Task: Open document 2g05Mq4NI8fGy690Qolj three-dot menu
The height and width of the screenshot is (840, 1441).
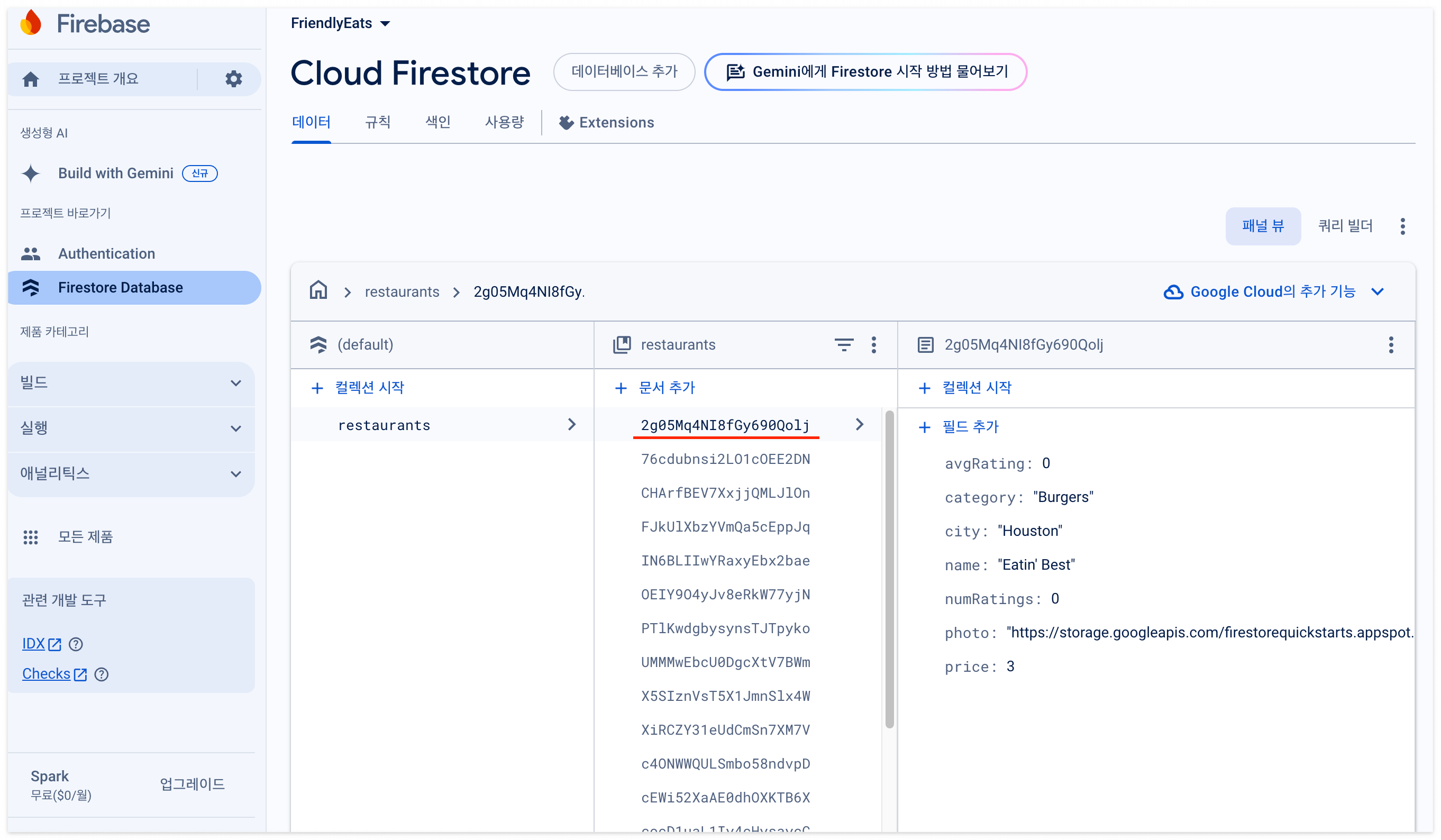Action: [1390, 345]
